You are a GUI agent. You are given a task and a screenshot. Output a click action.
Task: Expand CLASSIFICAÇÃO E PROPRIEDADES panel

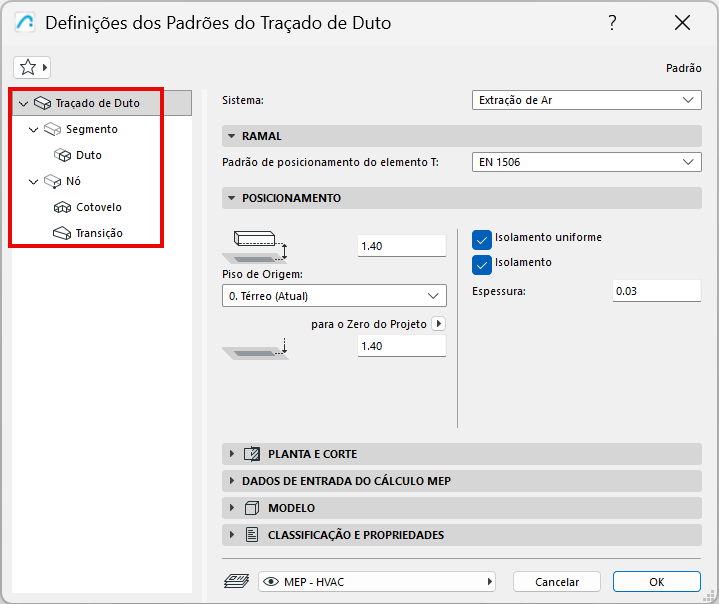pos(232,535)
